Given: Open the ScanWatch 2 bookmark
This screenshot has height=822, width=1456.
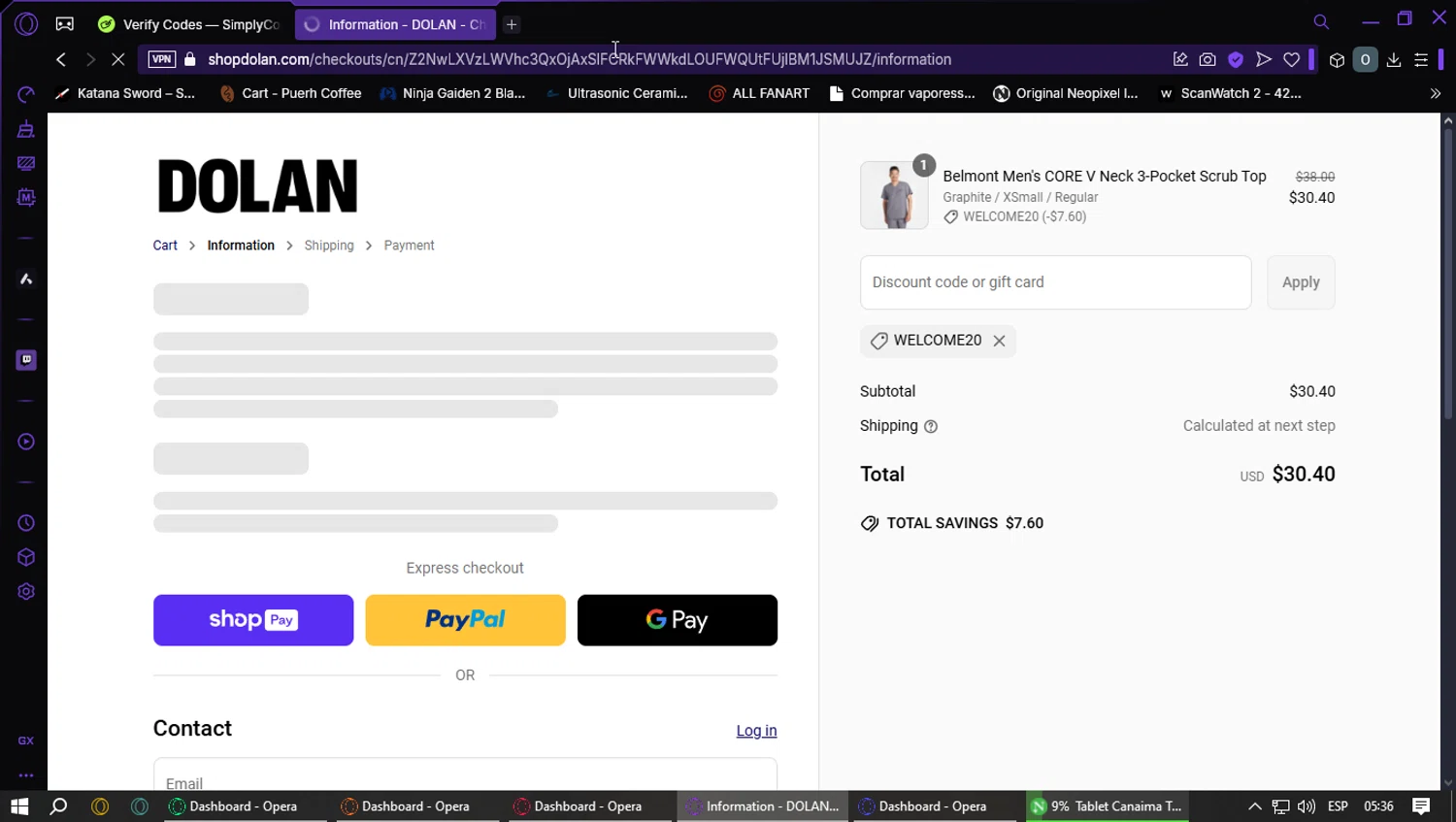Looking at the screenshot, I should (1231, 93).
